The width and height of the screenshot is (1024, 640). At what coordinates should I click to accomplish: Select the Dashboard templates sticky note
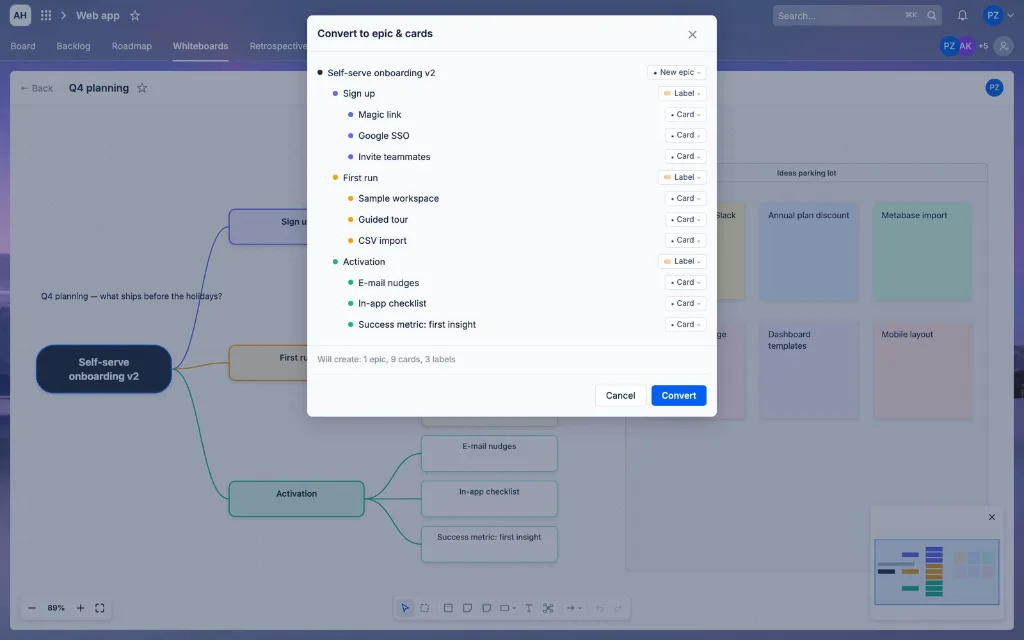point(808,370)
